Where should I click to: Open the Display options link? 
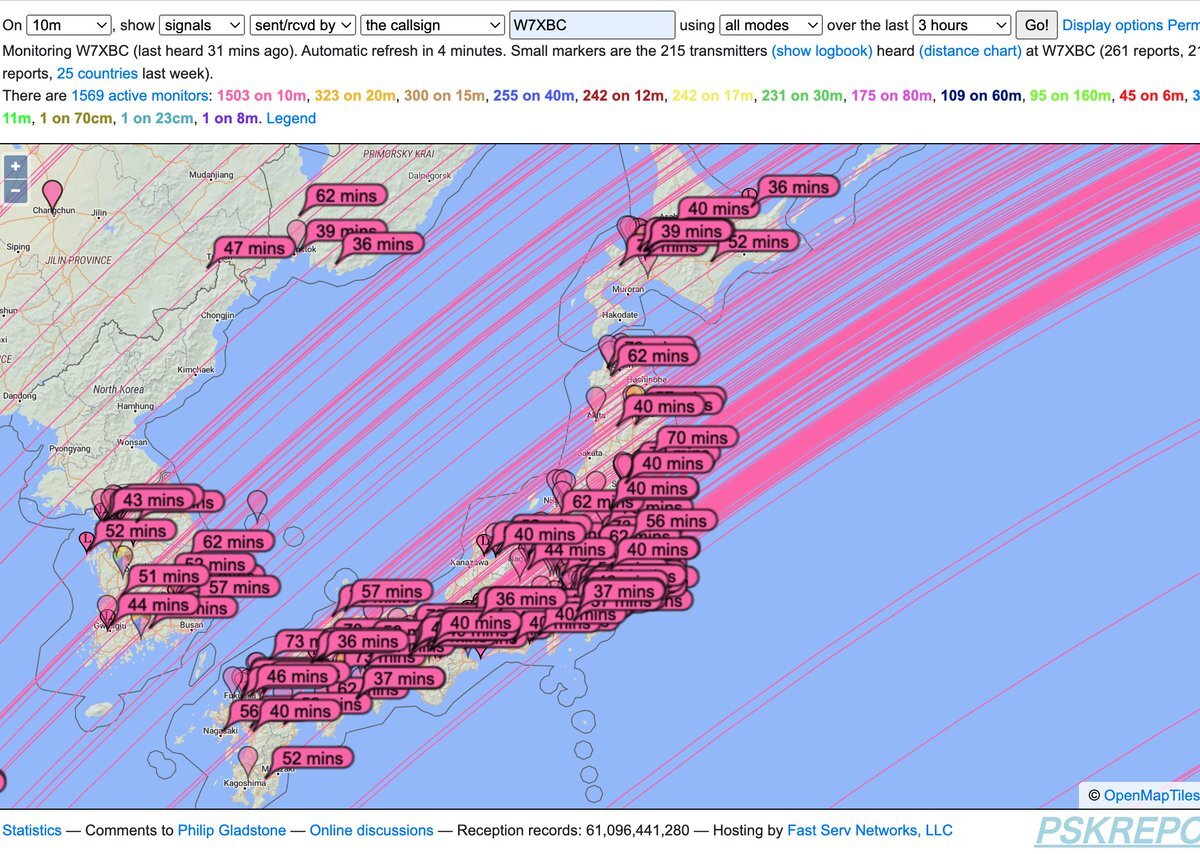pyautogui.click(x=1112, y=25)
